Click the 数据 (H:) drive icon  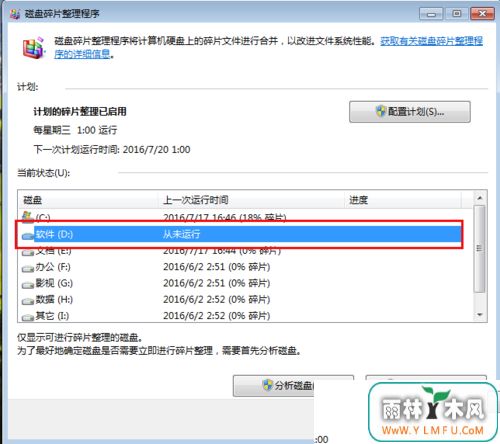[28, 301]
